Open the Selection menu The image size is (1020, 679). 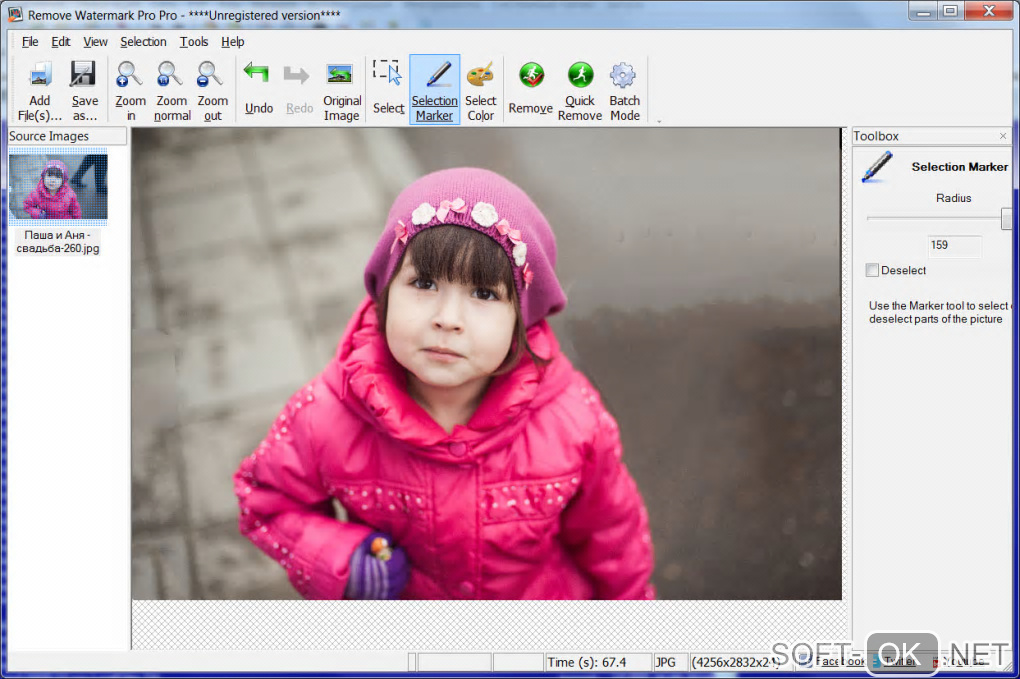pos(143,42)
